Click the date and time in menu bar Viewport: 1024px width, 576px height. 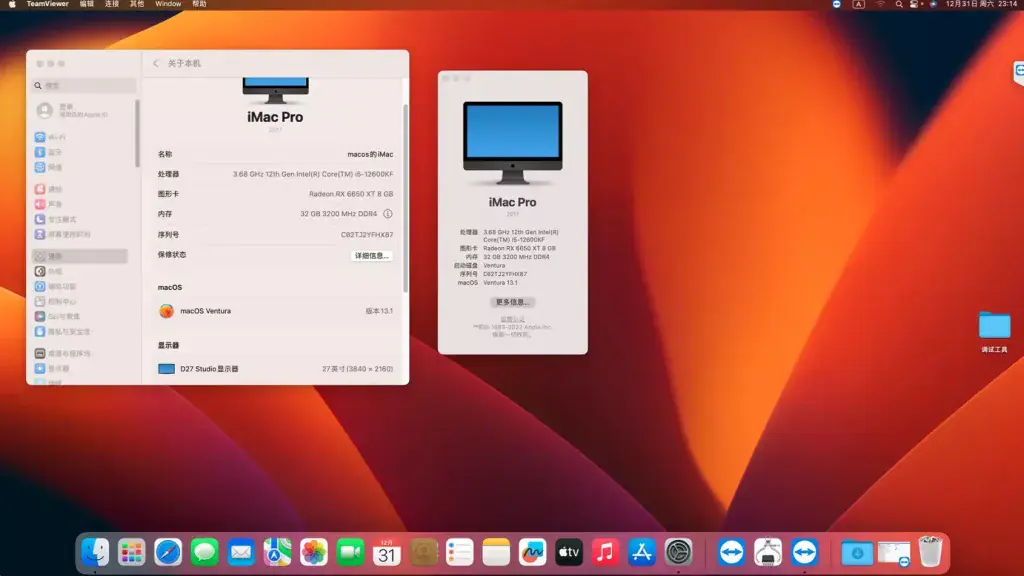(982, 4)
